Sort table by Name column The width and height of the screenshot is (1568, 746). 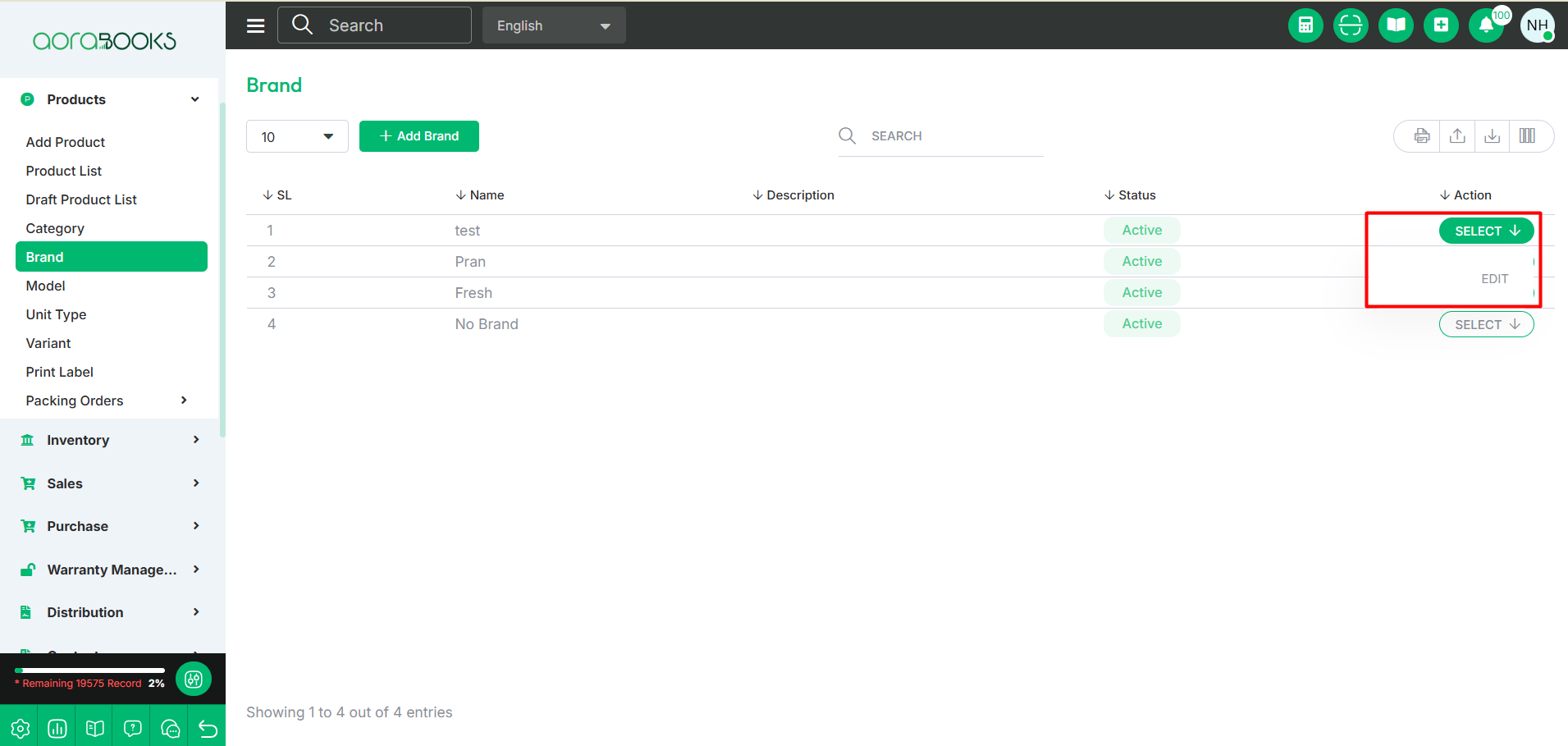click(x=480, y=195)
